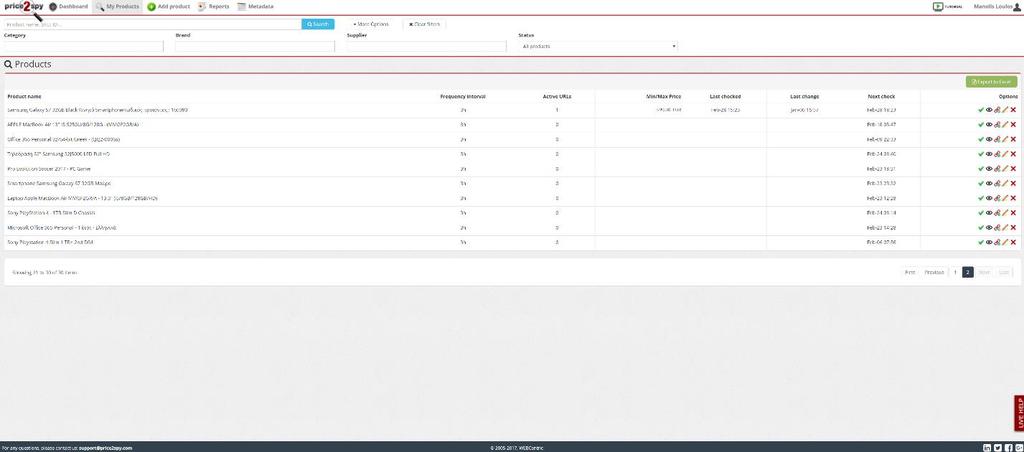Screen dimensions: 1024x452
Task: Open the Facebook icon in footer
Action: (x=1008, y=447)
